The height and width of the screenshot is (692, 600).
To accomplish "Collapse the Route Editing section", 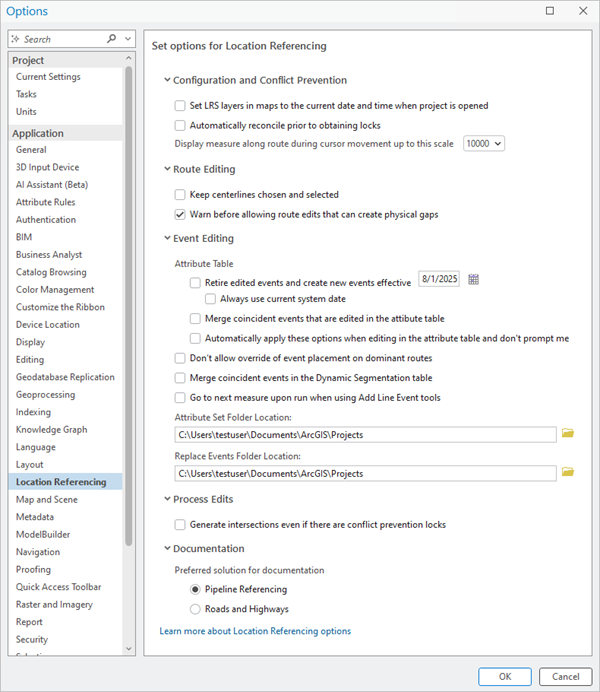I will tap(167, 169).
